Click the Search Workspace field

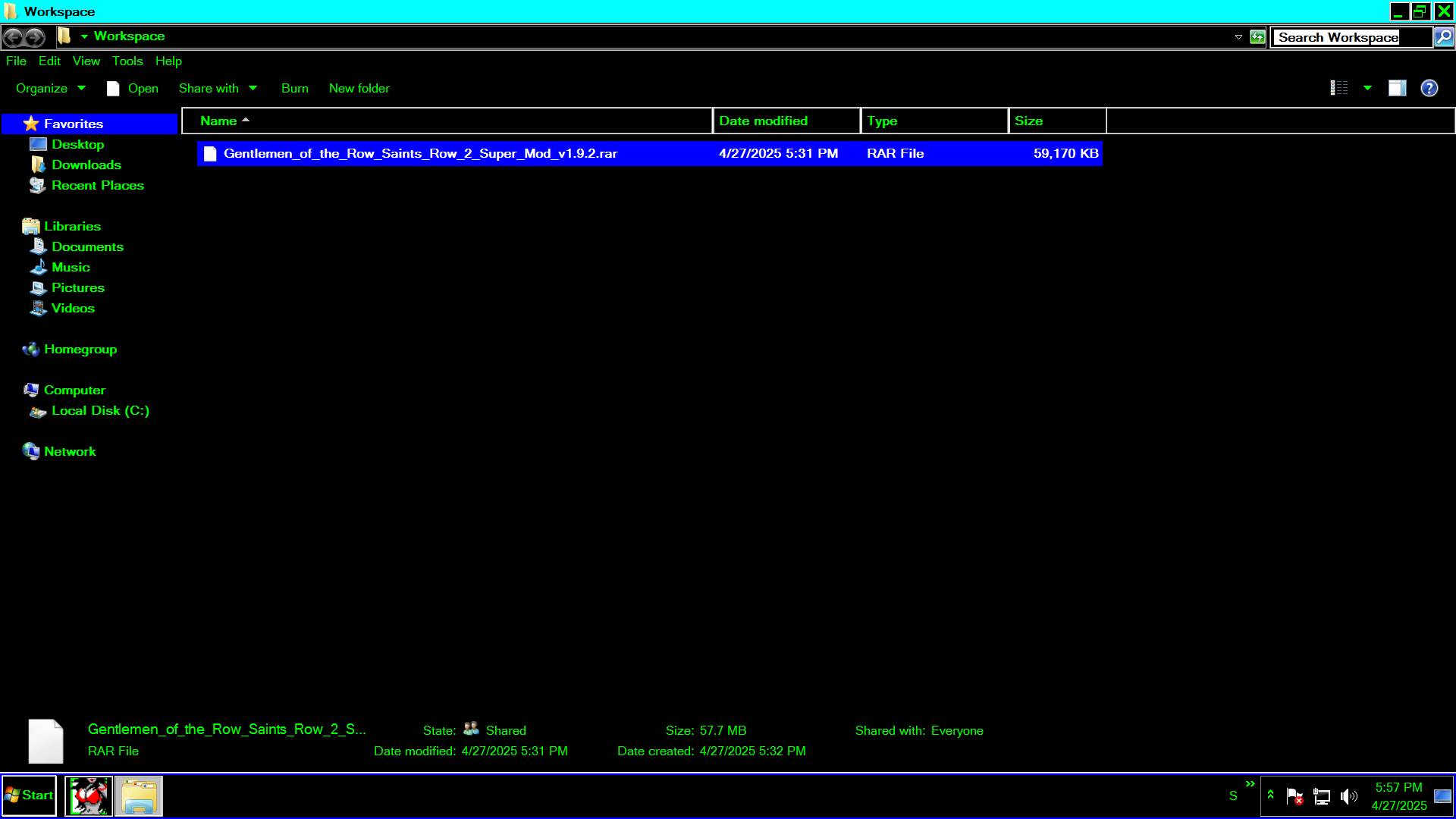1352,37
